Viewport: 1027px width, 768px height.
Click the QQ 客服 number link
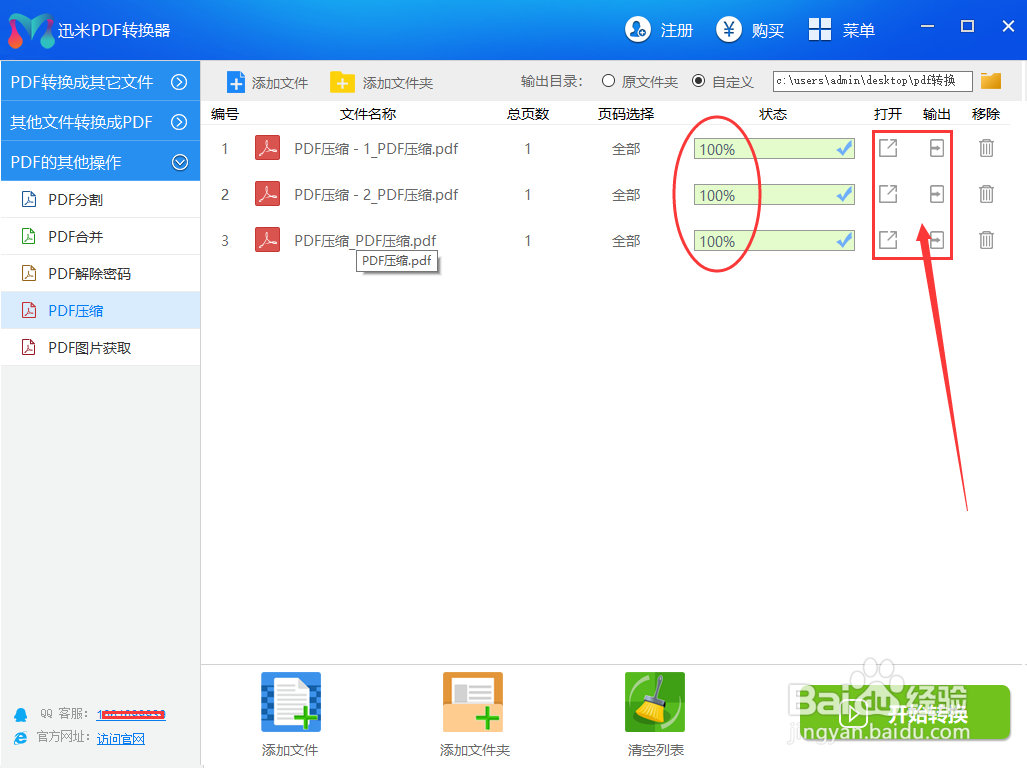[131, 714]
